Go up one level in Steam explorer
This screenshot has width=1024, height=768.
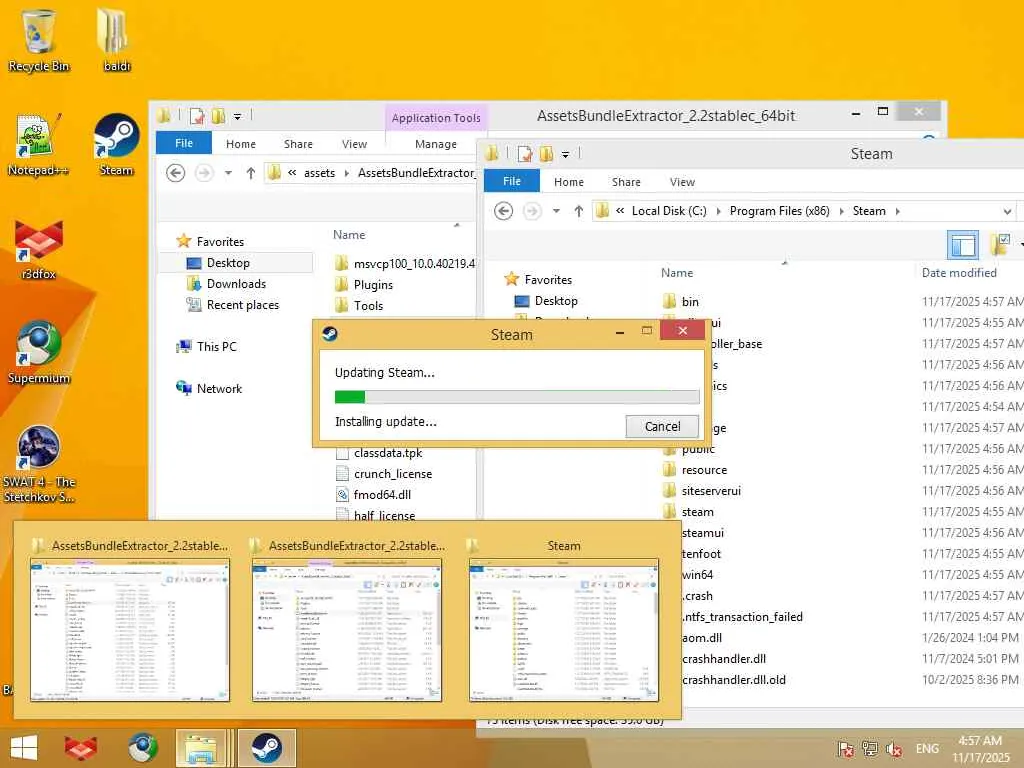[x=579, y=211]
